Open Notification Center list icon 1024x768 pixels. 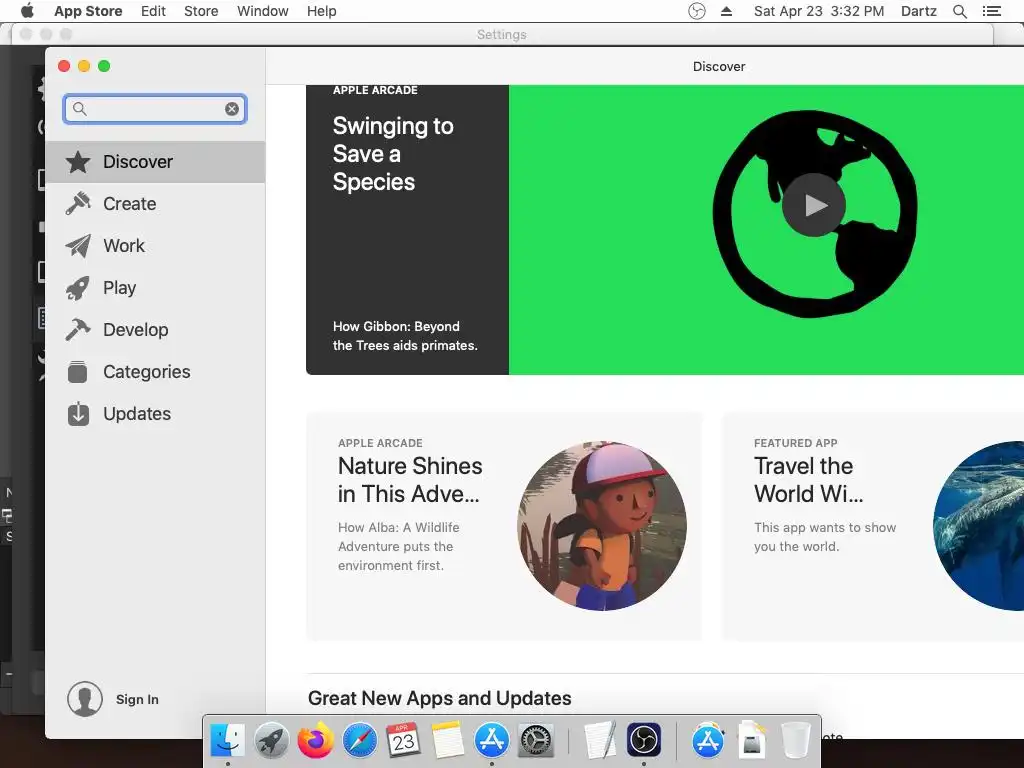pyautogui.click(x=991, y=11)
